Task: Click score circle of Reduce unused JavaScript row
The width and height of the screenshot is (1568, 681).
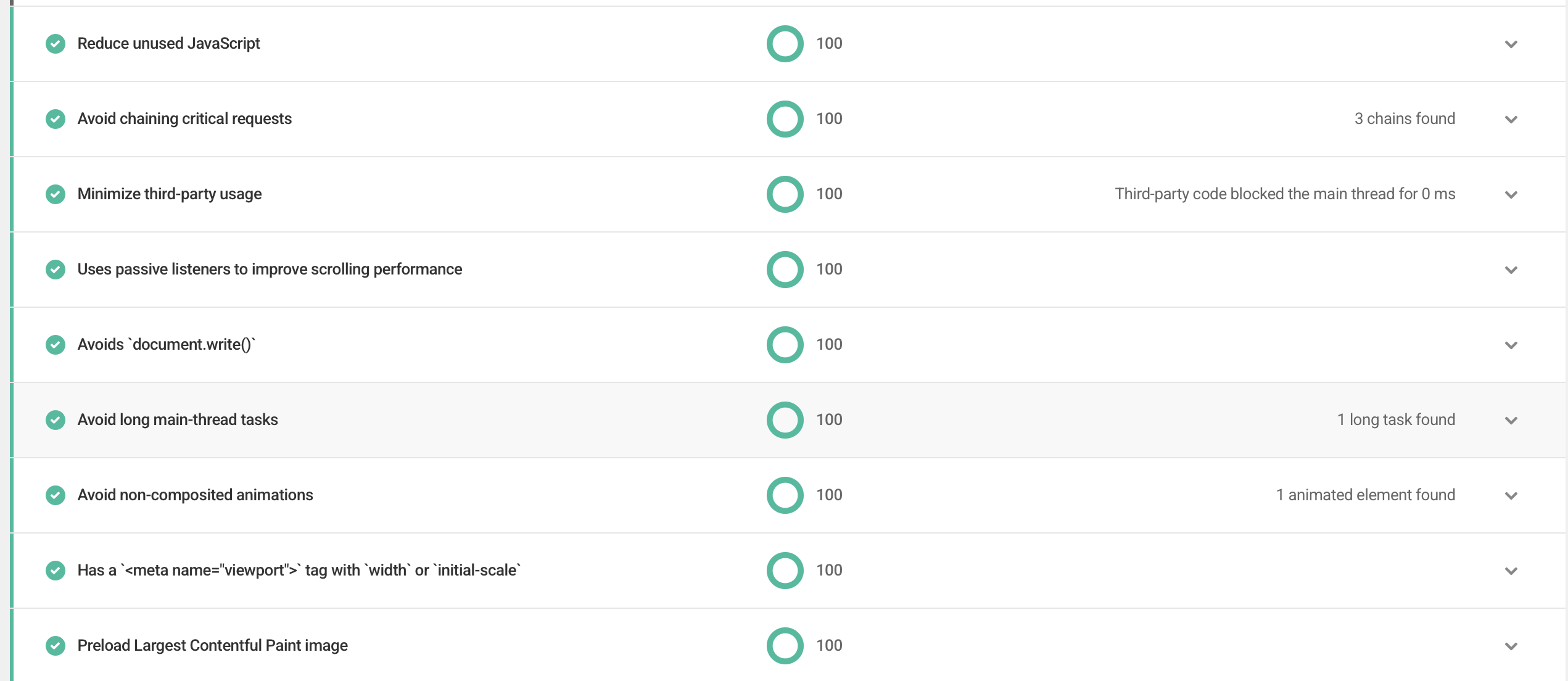Action: tap(785, 44)
